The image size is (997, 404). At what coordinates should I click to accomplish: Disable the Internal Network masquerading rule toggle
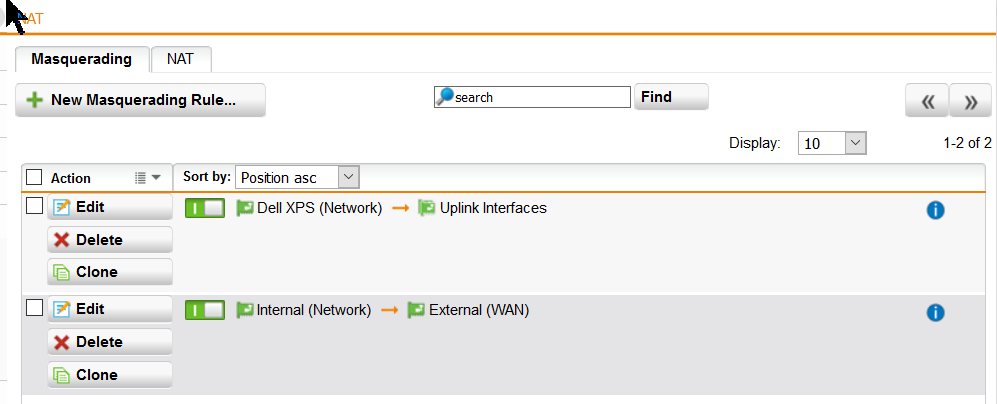(x=205, y=310)
